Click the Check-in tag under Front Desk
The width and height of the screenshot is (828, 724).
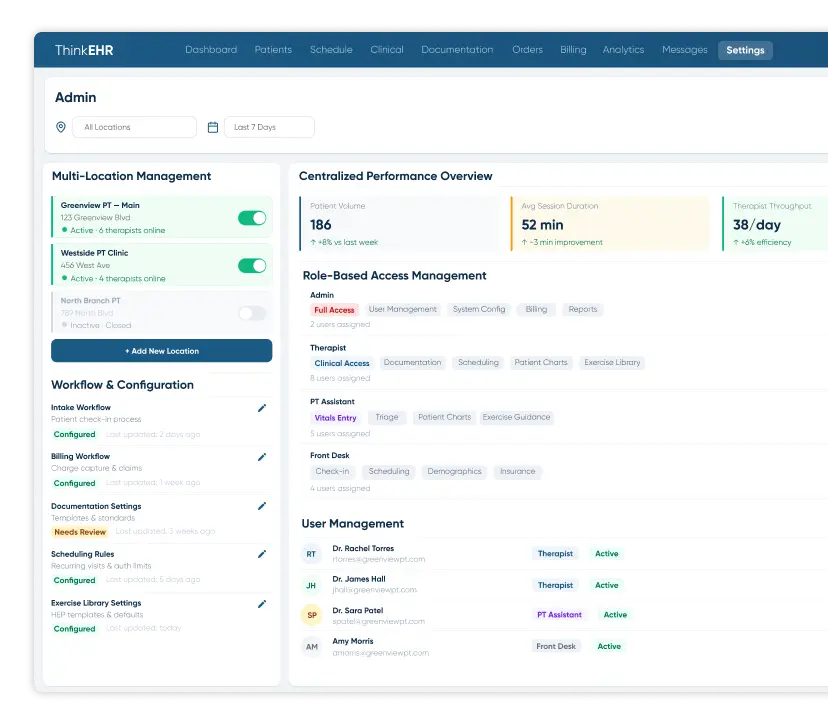point(332,472)
